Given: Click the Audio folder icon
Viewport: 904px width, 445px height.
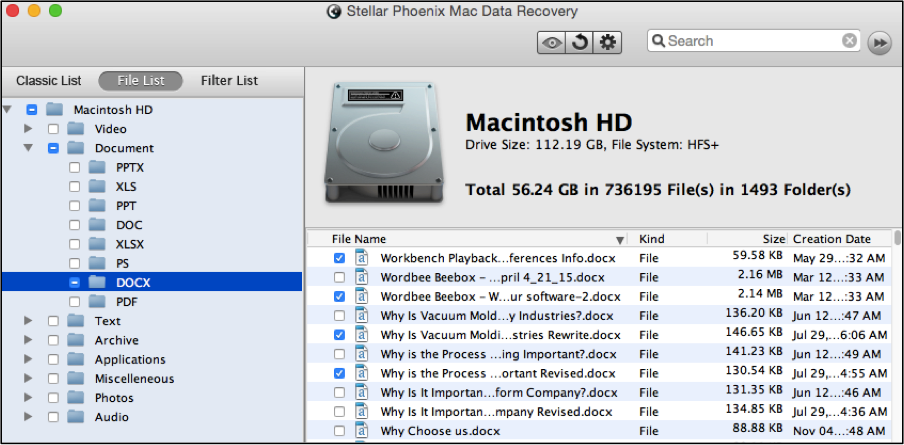Looking at the screenshot, I should 76,417.
